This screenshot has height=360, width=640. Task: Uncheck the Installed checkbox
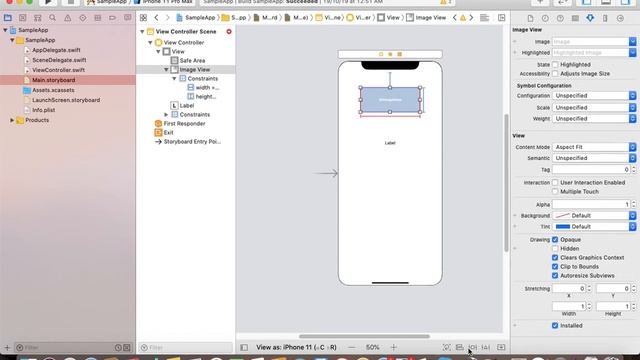[555, 326]
